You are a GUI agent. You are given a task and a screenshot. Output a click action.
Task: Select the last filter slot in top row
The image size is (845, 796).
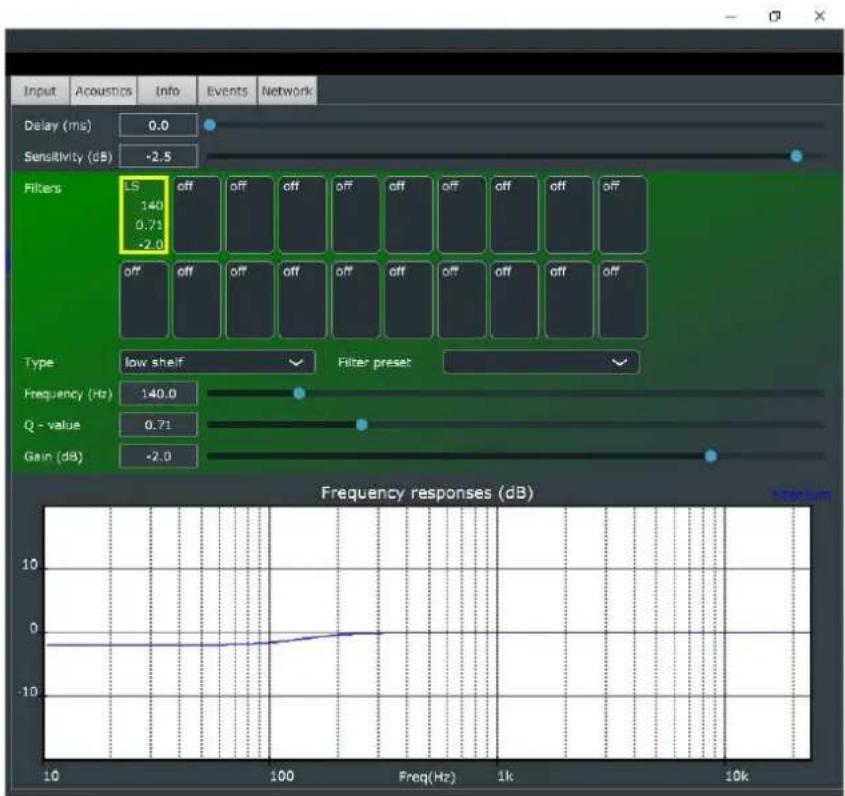622,215
